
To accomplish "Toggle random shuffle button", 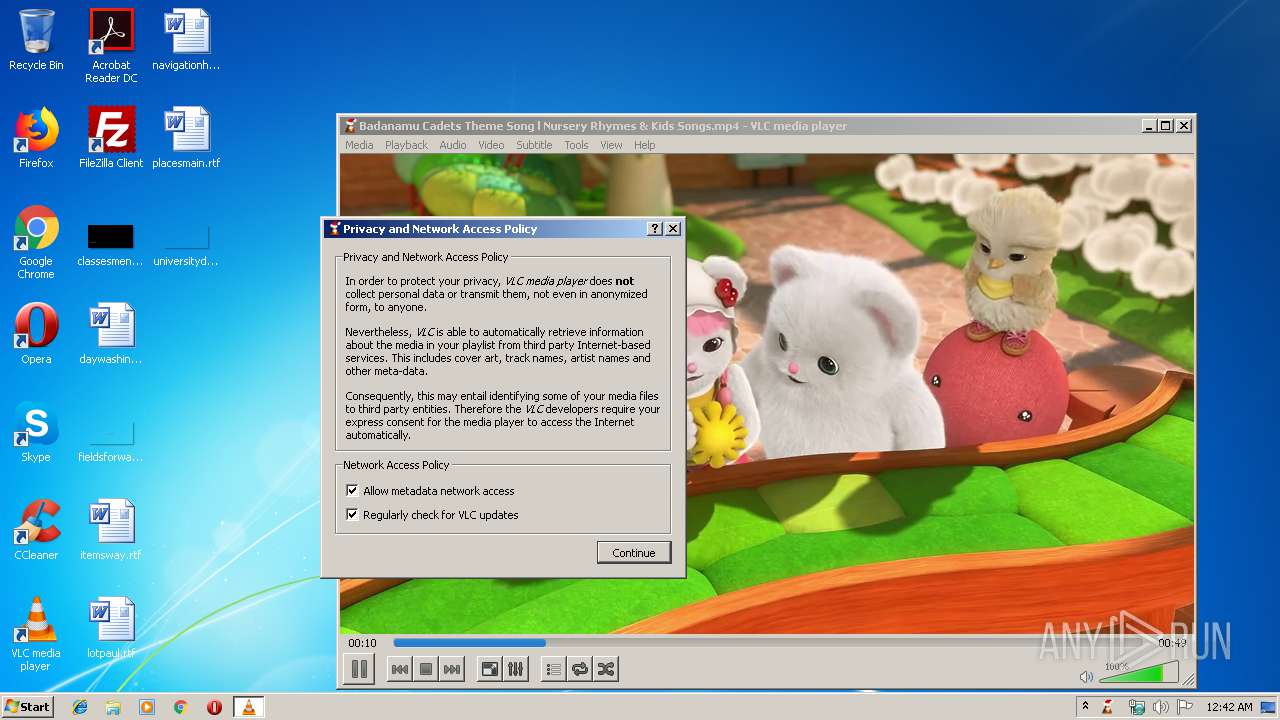I will tap(606, 669).
